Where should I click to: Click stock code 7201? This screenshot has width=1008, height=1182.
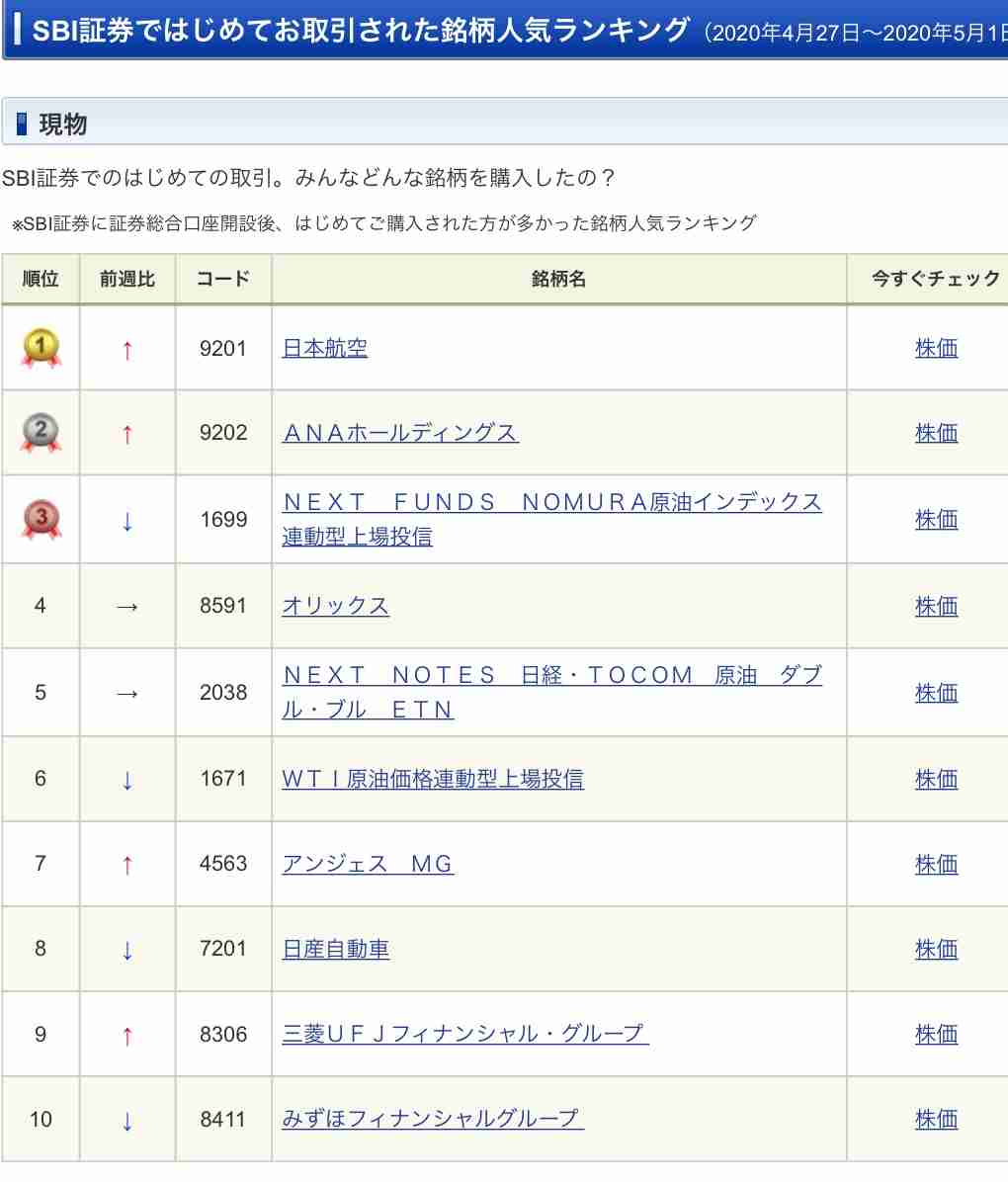tap(223, 949)
